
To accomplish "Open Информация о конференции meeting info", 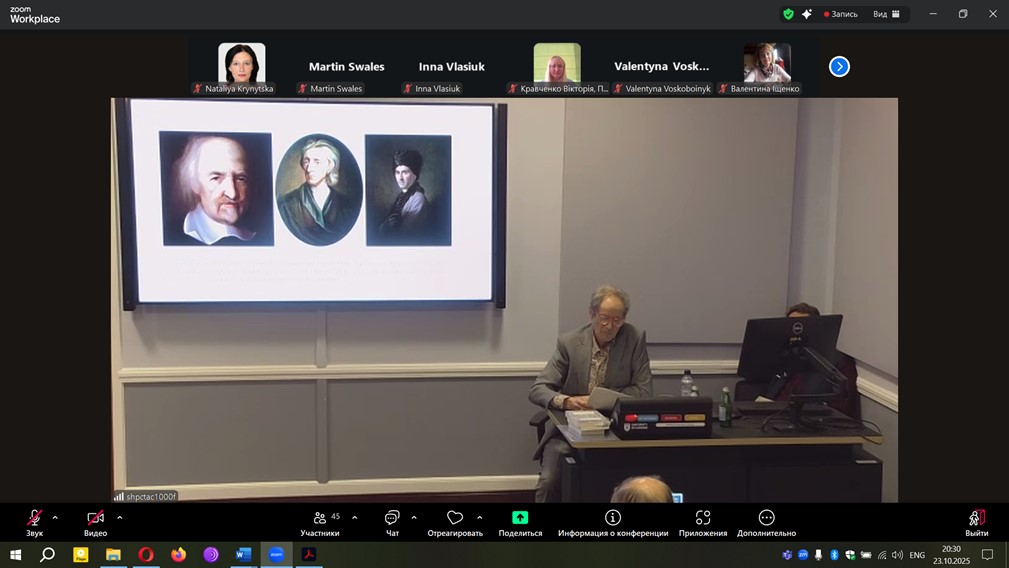I will pos(613,522).
